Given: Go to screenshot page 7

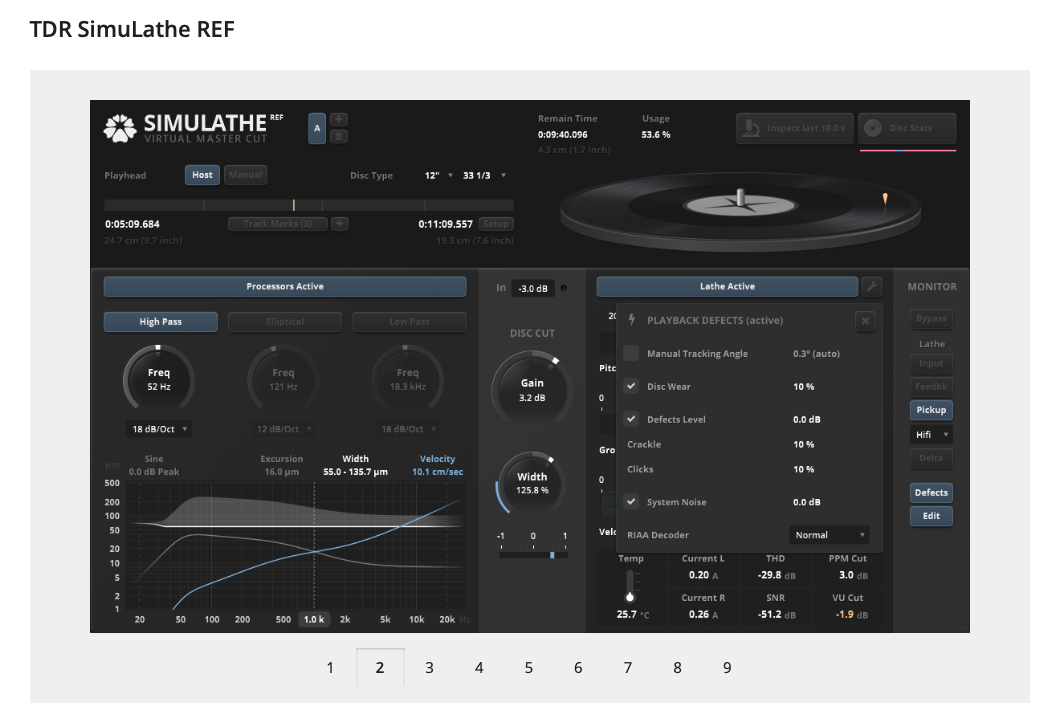Looking at the screenshot, I should pyautogui.click(x=628, y=667).
